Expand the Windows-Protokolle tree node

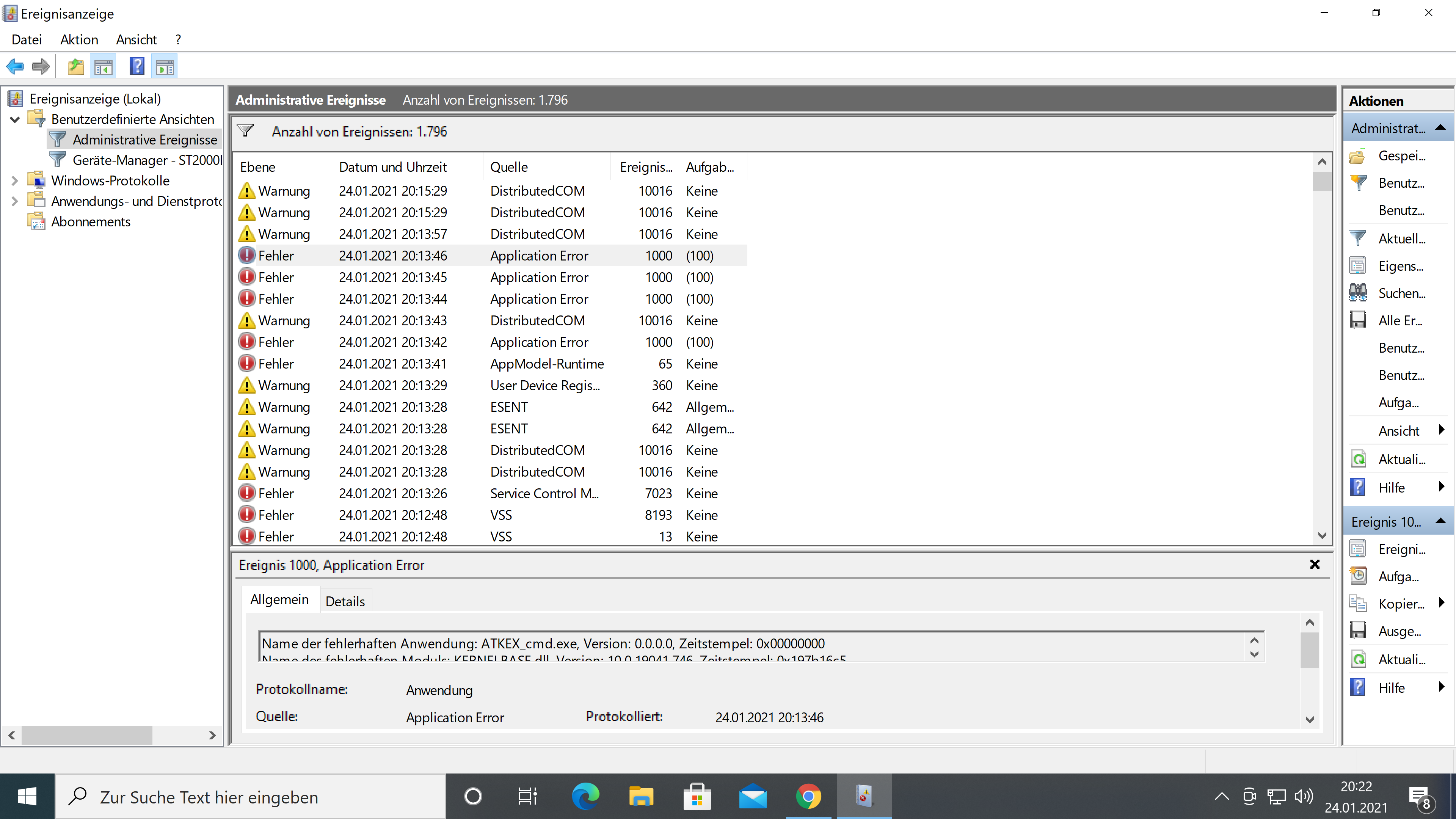pyautogui.click(x=15, y=181)
